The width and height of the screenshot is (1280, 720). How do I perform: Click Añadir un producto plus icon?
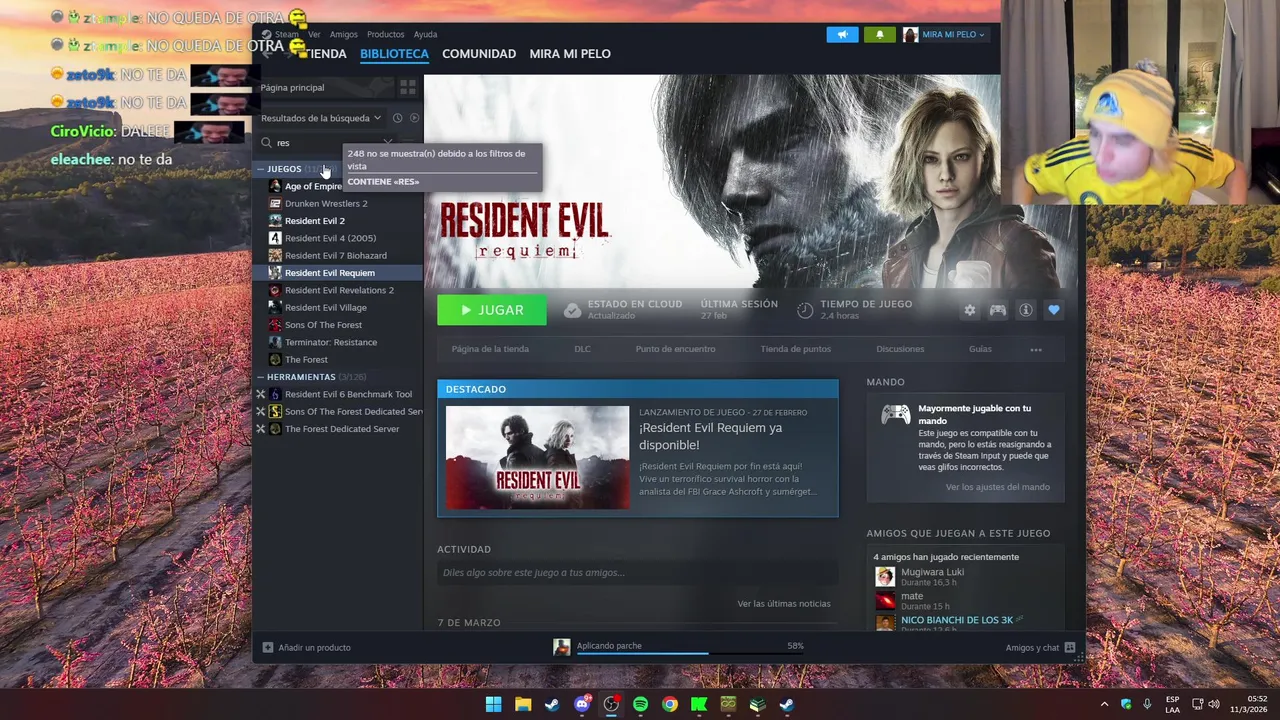(x=267, y=647)
